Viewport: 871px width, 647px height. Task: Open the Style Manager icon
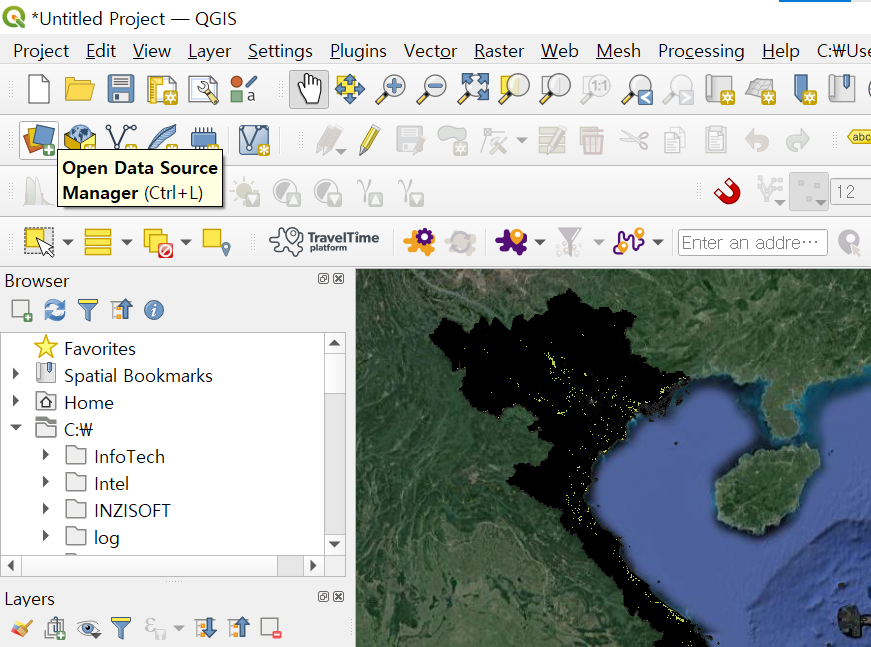point(244,89)
